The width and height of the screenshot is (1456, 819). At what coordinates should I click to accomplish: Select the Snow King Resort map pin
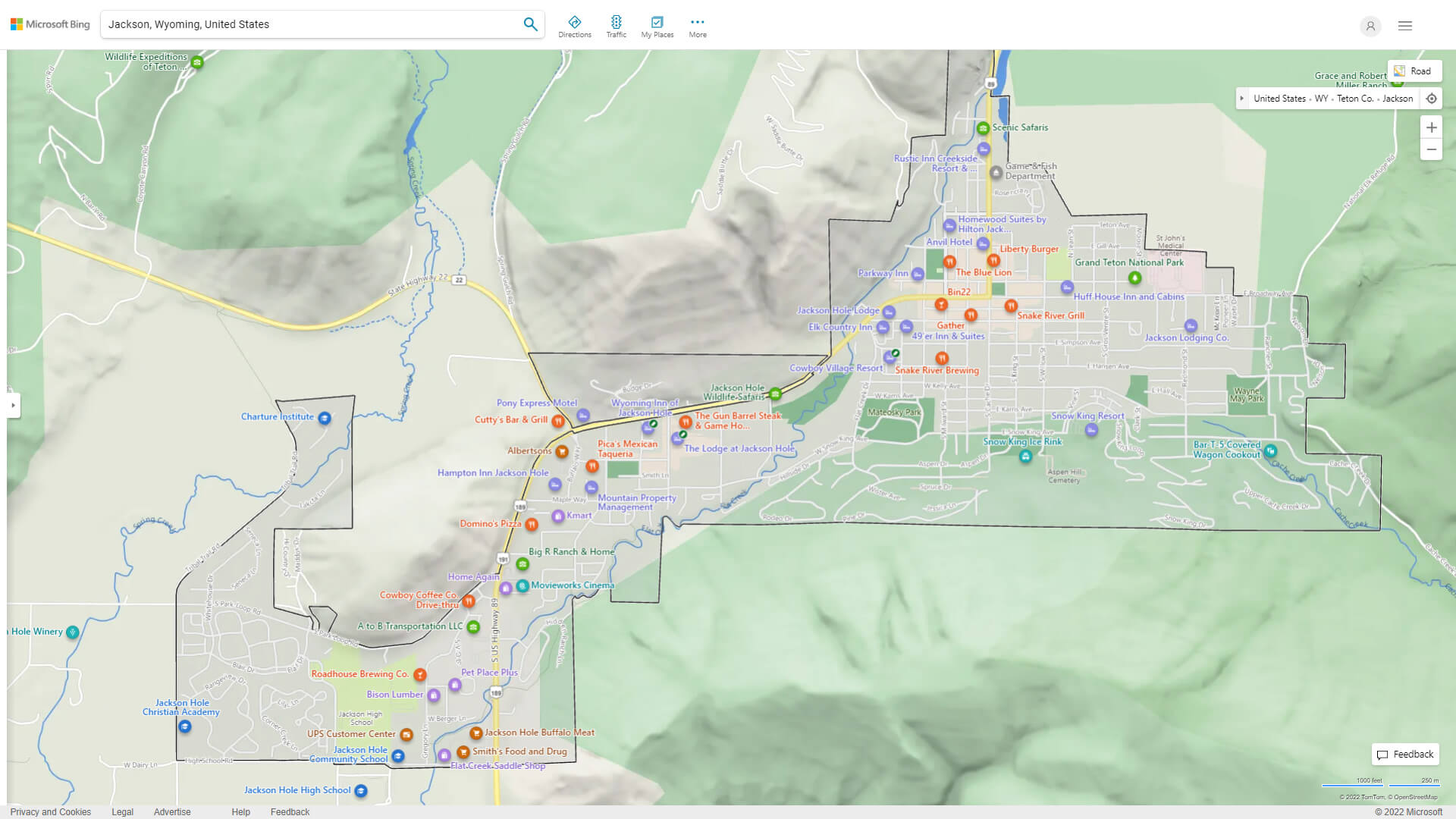(1091, 429)
